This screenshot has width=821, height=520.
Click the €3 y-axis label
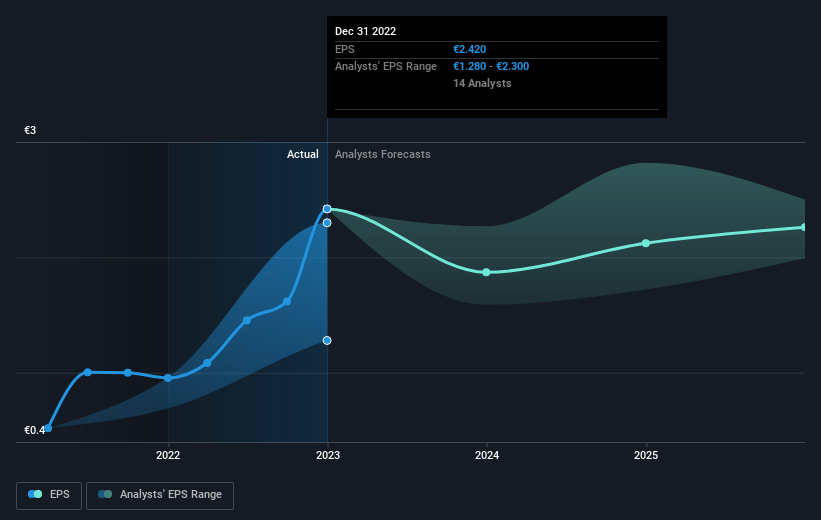coord(30,130)
